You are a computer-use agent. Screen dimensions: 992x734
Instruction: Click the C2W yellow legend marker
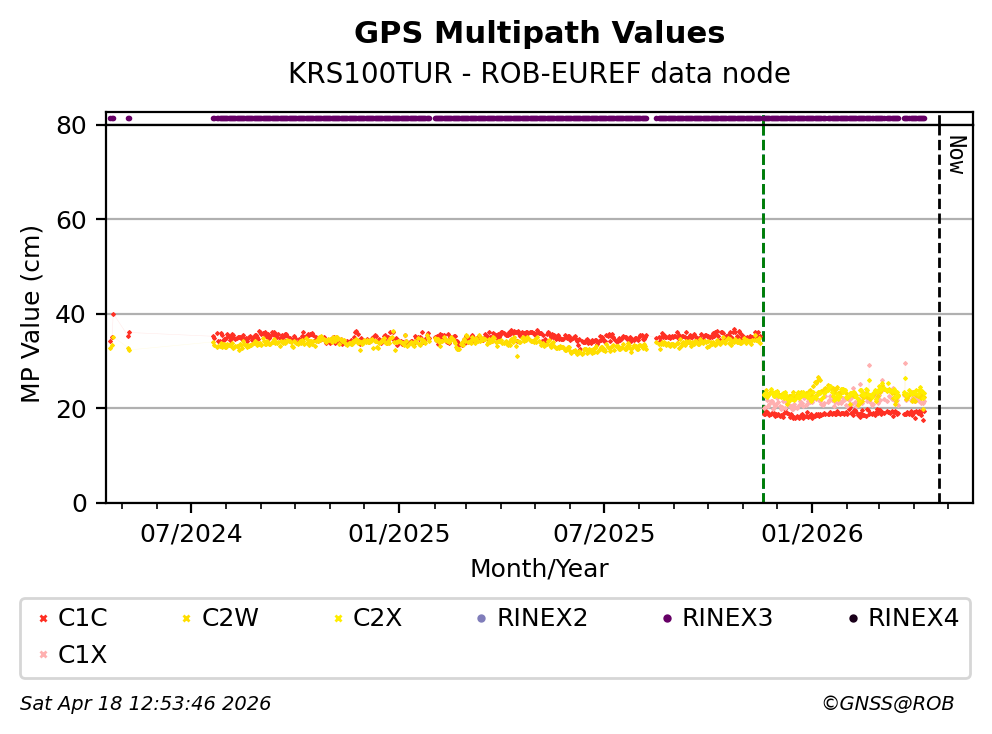186,618
